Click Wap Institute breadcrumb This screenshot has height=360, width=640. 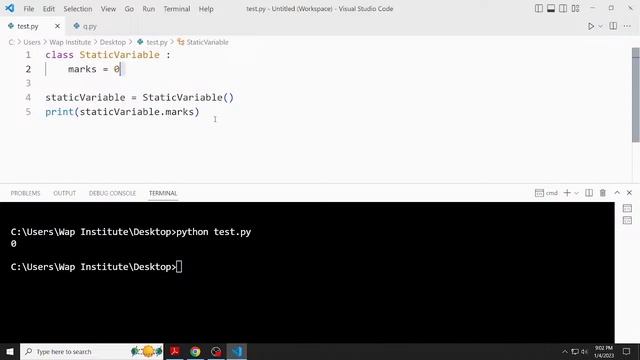click(x=70, y=42)
